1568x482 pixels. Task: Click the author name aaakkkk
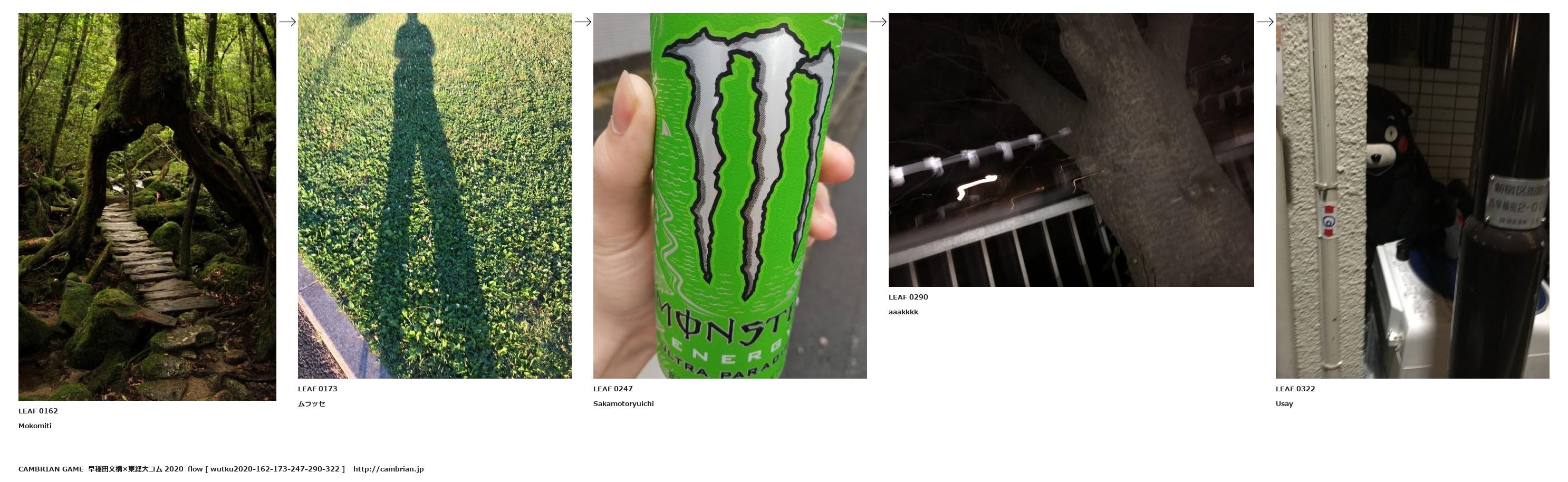click(x=903, y=312)
